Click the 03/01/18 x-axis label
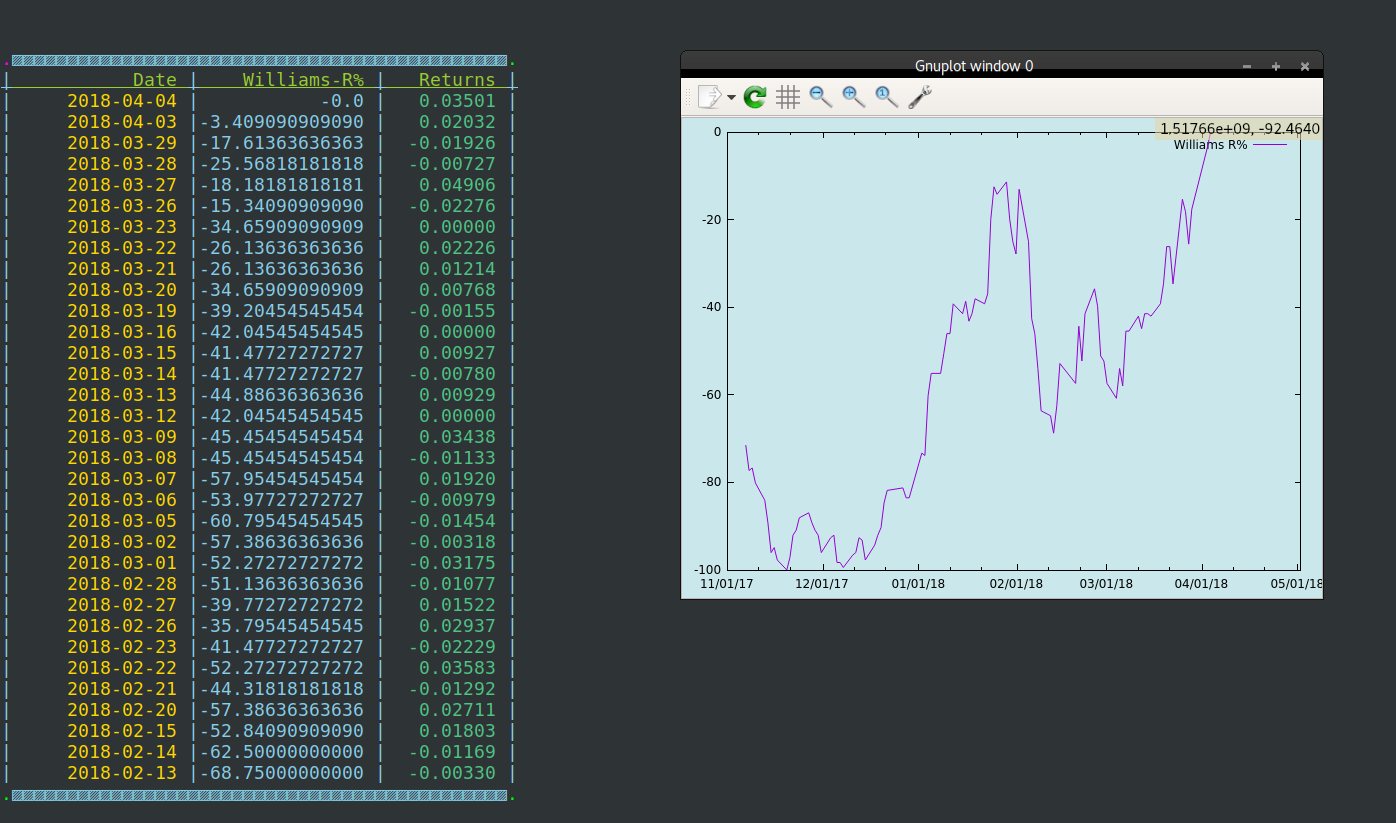 tap(1106, 584)
